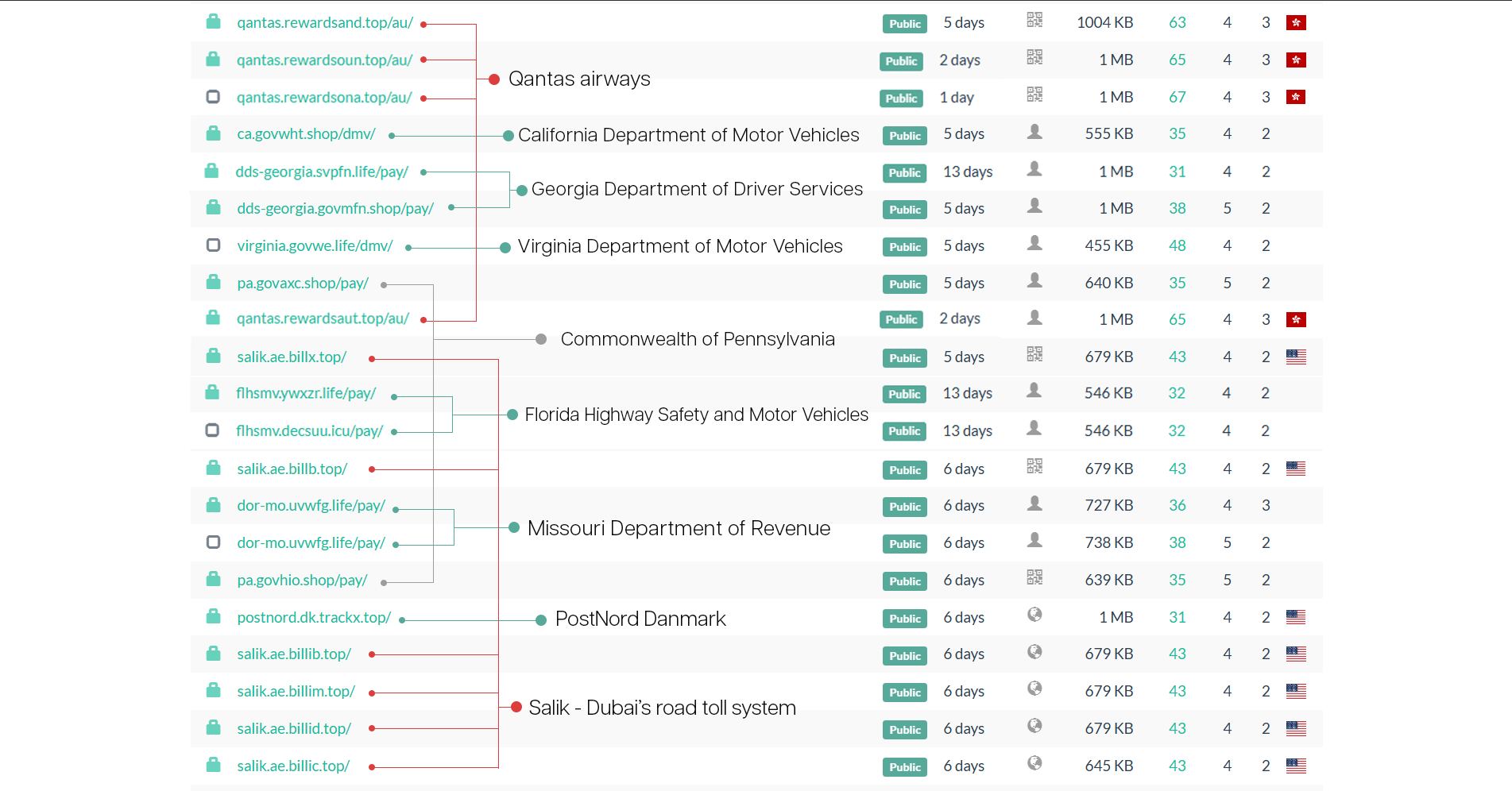This screenshot has width=1512, height=791.
Task: Click the globe icon in the salik.ae.billib.top row
Action: click(x=1034, y=652)
